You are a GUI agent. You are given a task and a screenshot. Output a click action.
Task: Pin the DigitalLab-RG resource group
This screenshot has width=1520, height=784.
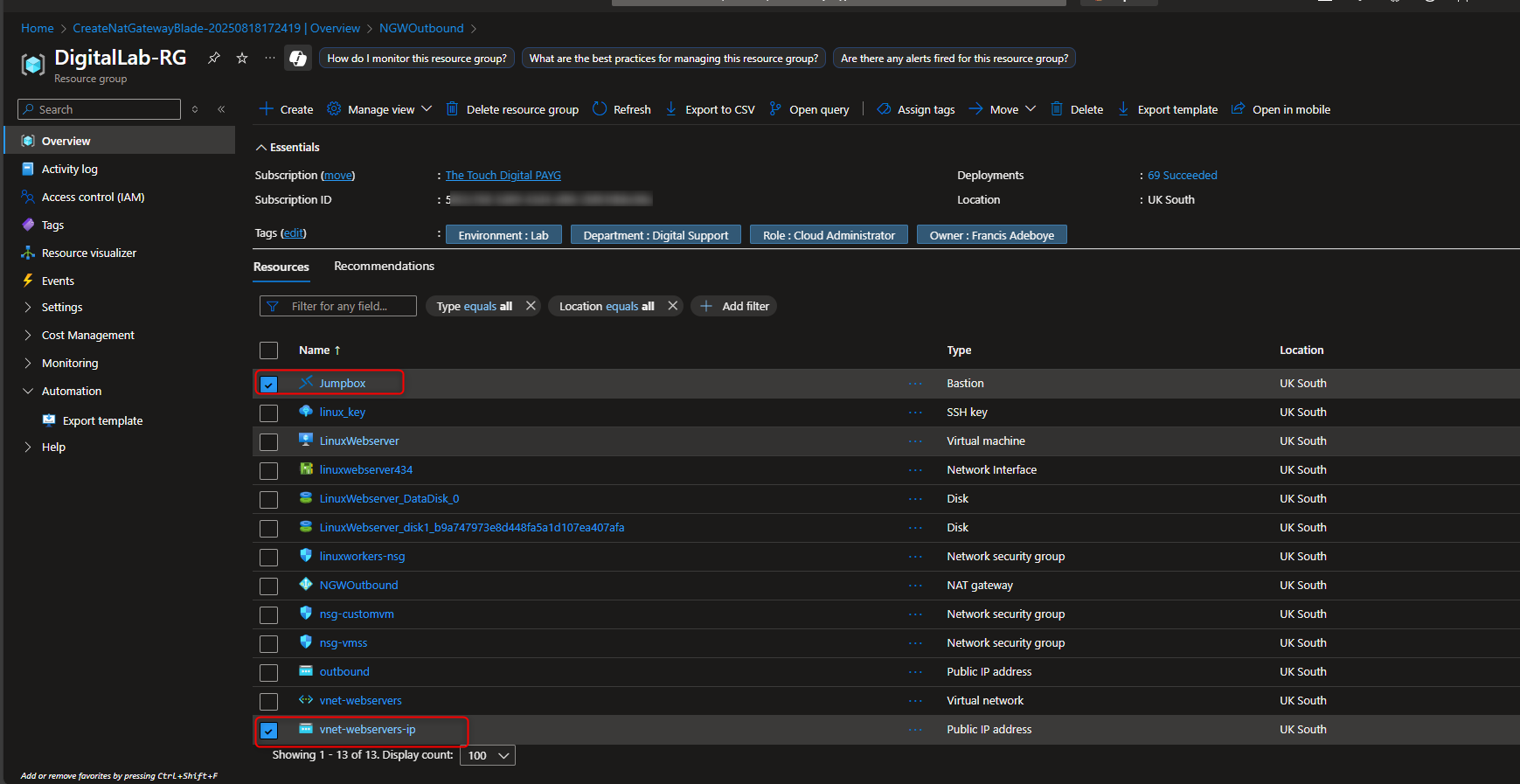[x=214, y=58]
